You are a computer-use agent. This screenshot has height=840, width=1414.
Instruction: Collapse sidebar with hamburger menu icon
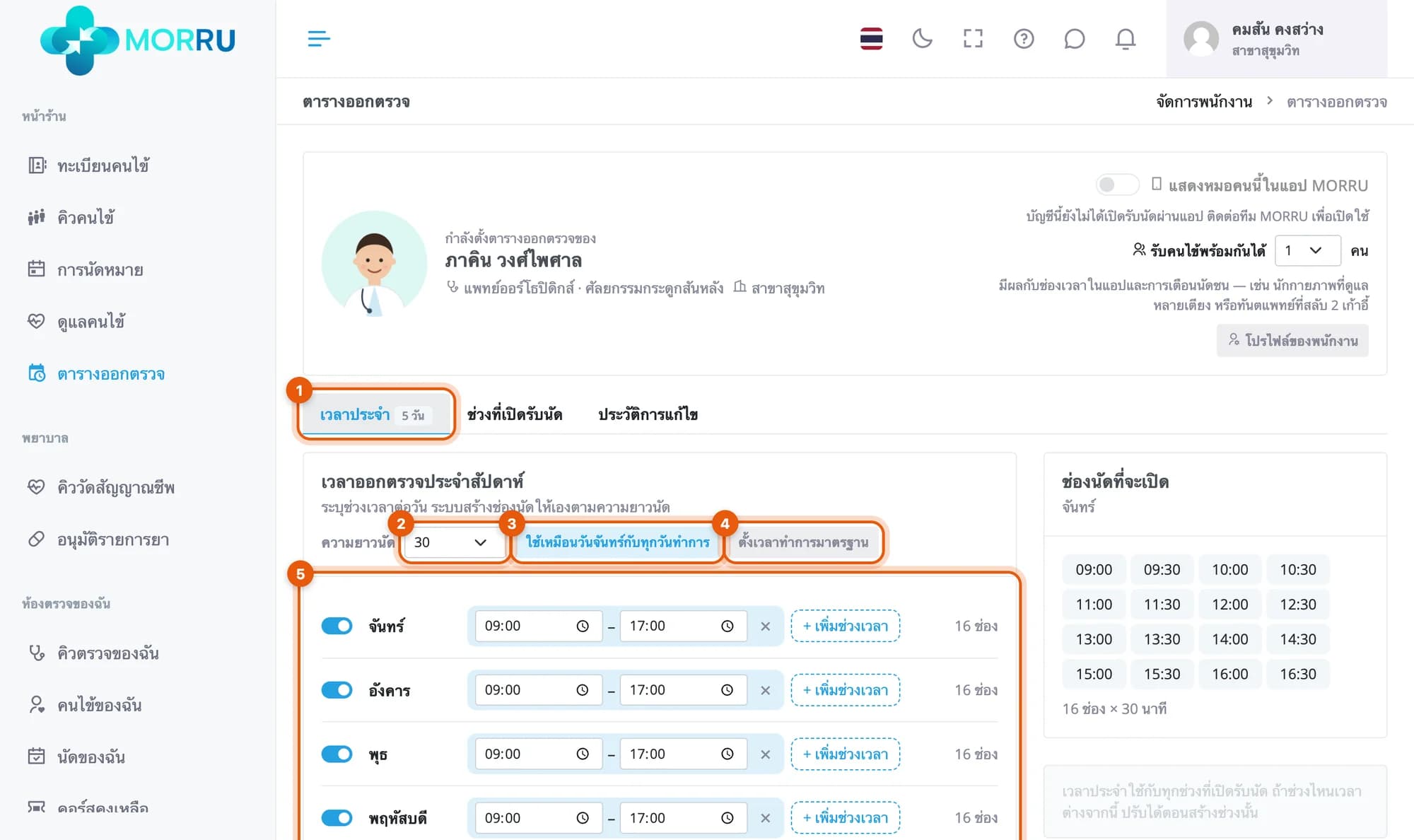[x=319, y=38]
